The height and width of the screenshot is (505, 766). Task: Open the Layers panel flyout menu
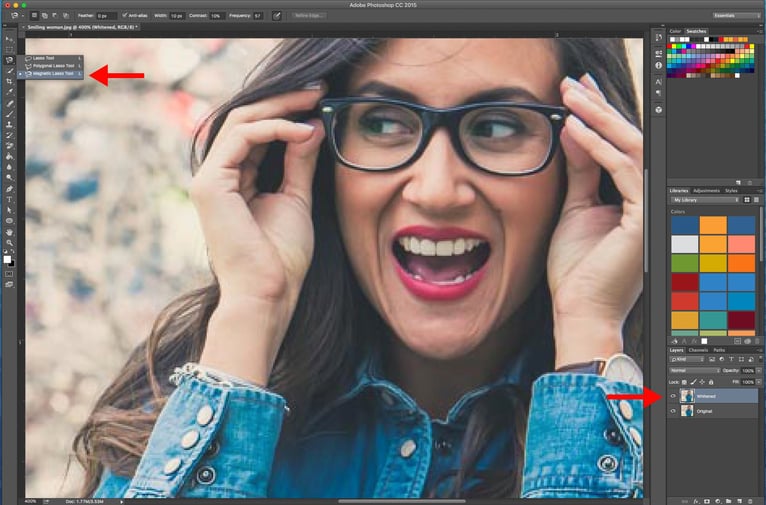click(x=760, y=350)
